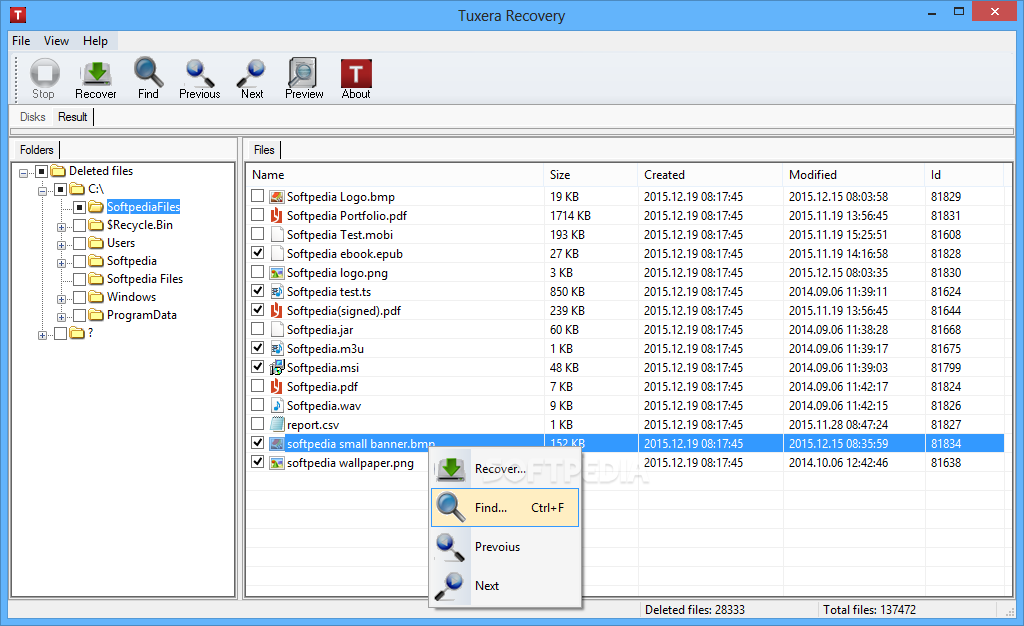The width and height of the screenshot is (1024, 626).
Task: Click the Softpedia(signed).pdf file icon
Action: pos(277,311)
